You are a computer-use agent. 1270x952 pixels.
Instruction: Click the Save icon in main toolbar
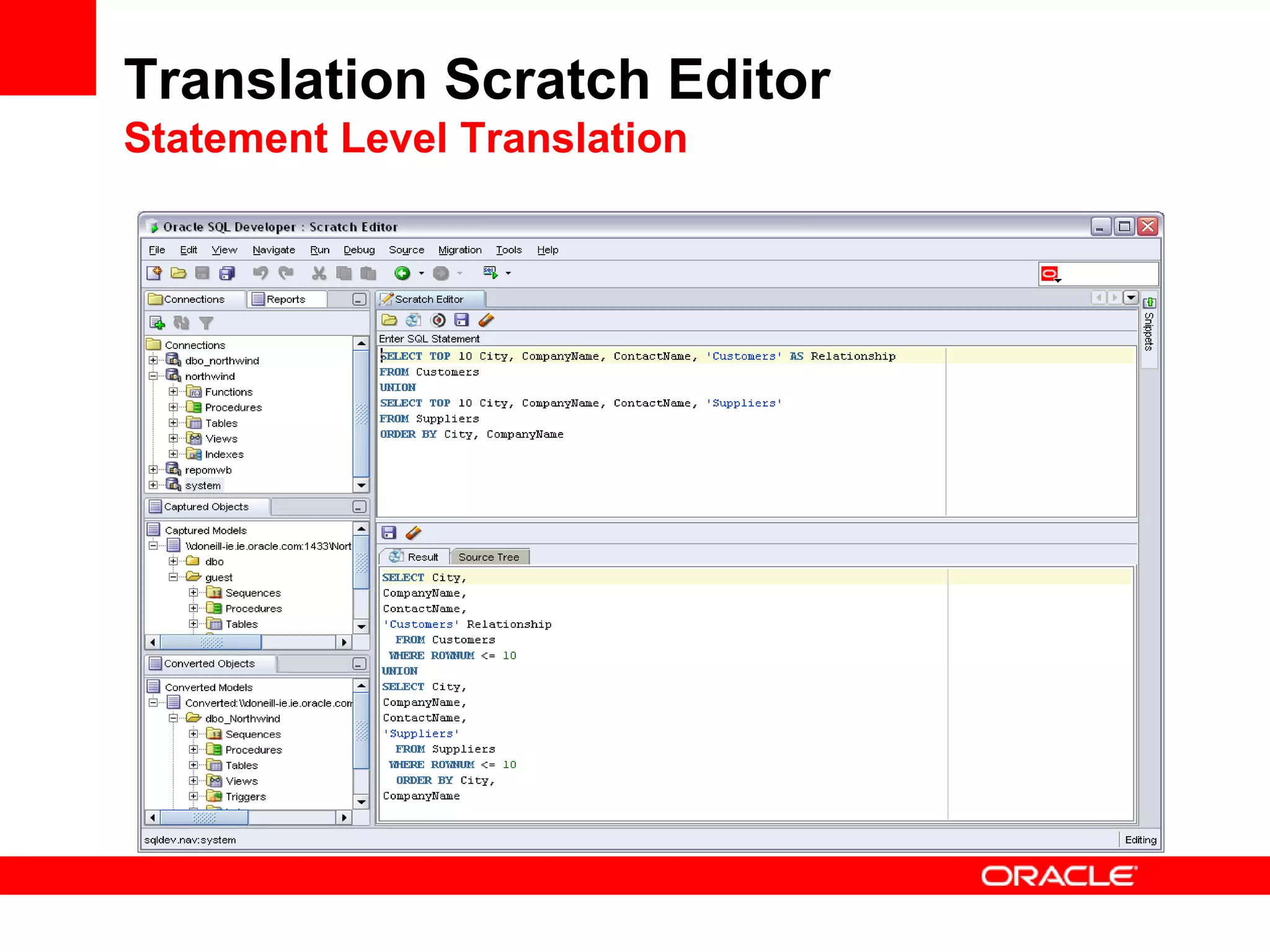[202, 273]
